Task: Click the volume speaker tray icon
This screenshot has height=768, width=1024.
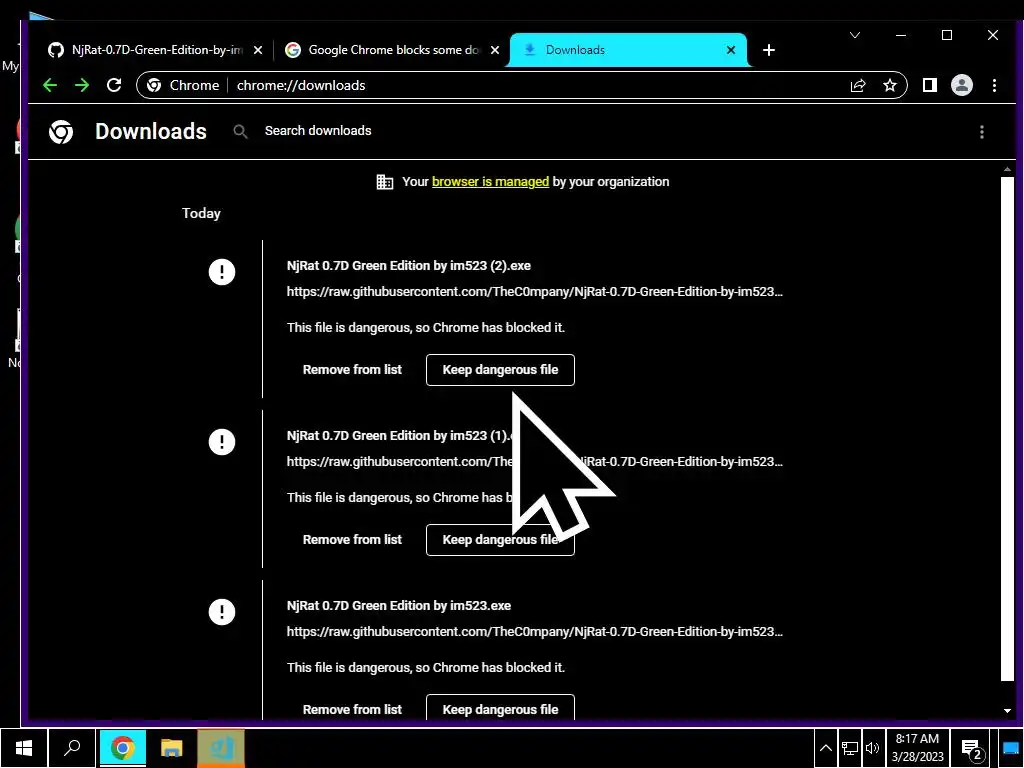Action: [872, 748]
